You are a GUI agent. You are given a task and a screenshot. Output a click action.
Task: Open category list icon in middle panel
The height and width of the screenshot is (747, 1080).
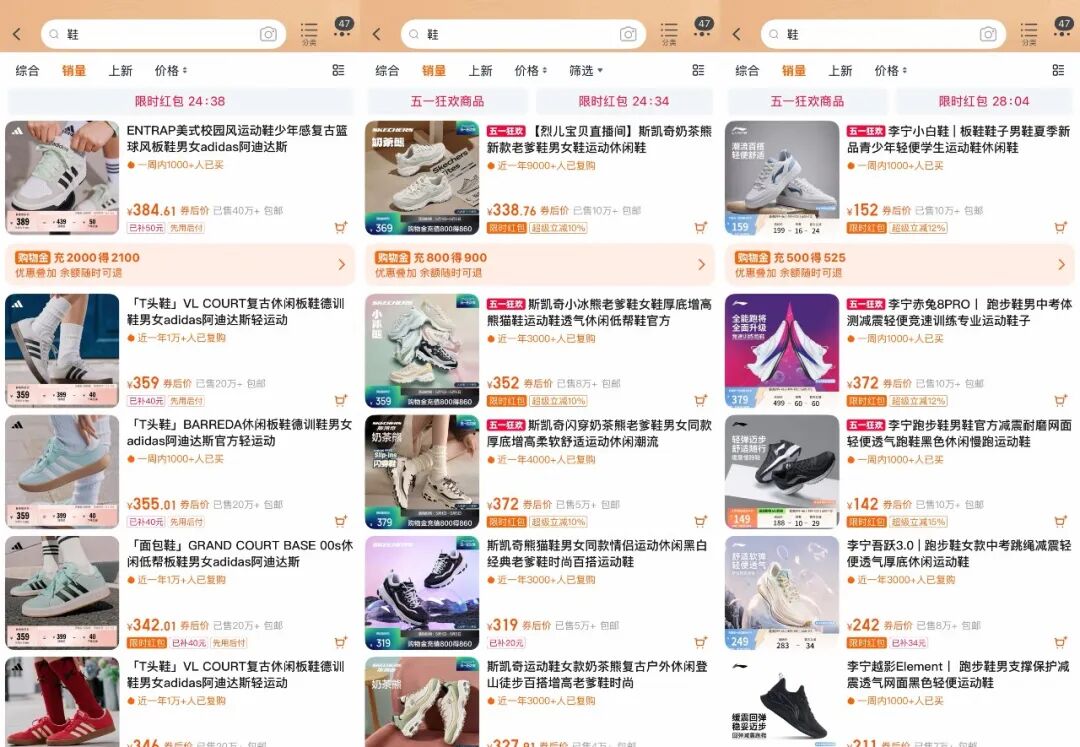coord(669,34)
